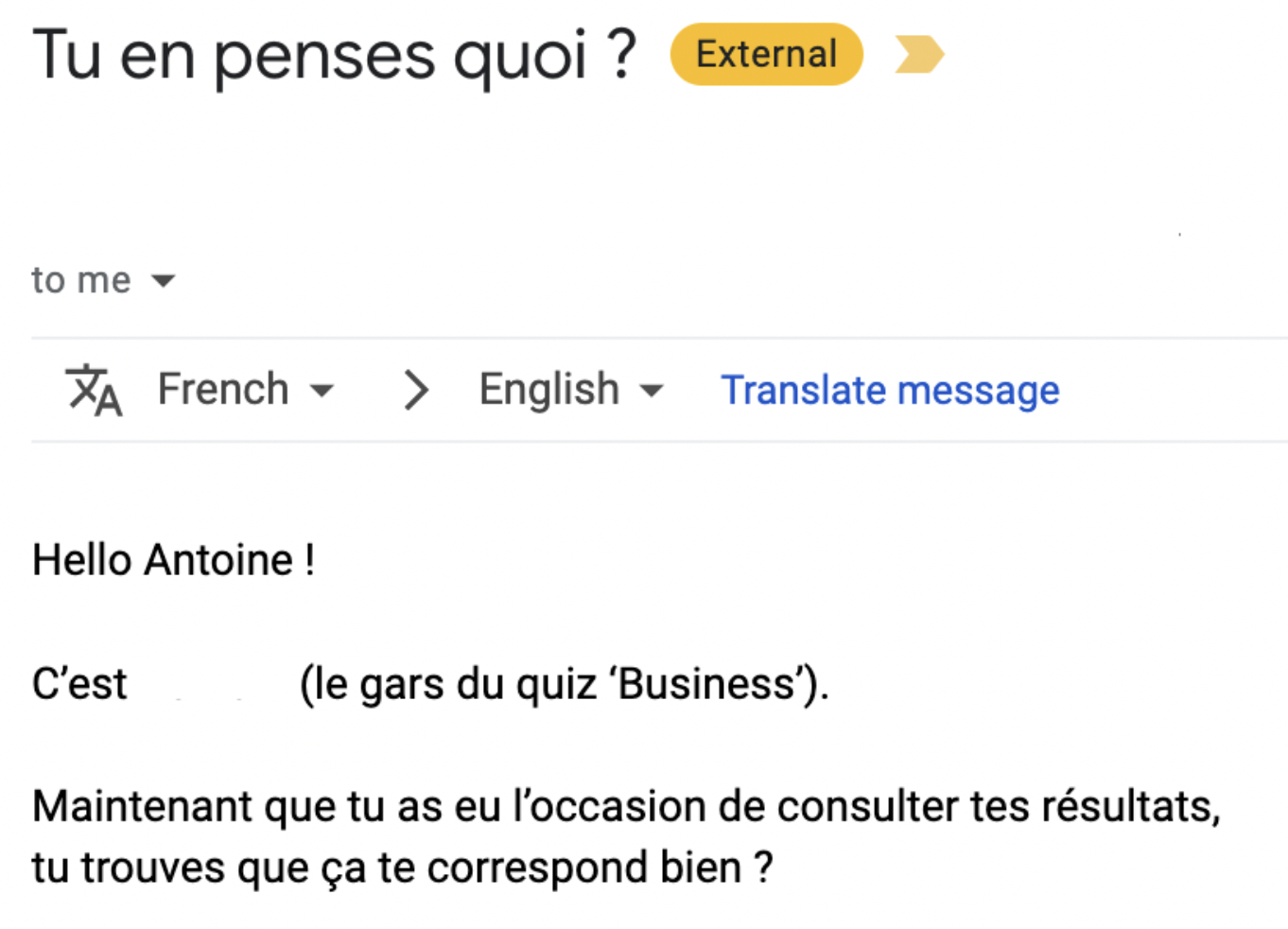Open the English target language dropdown
Screen dimensions: 1288x929
[549, 390]
